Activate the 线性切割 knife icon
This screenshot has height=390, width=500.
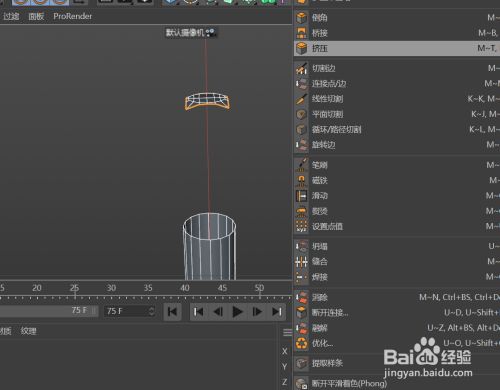(x=302, y=99)
